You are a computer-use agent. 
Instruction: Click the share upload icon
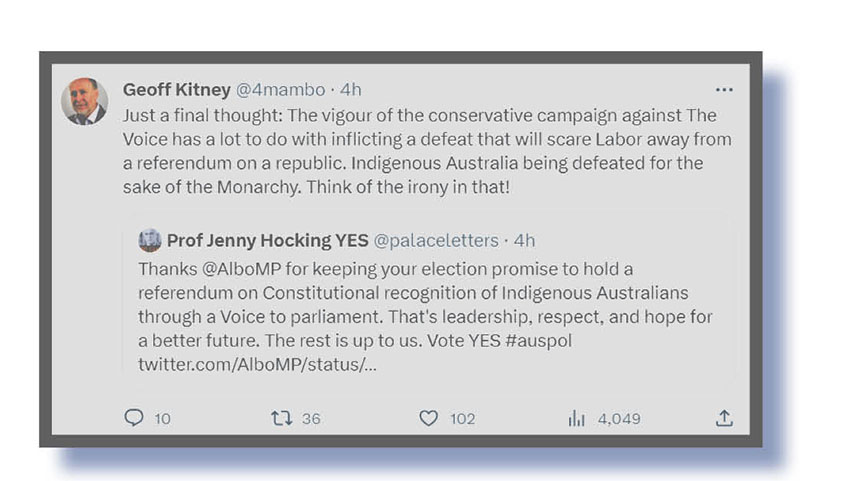point(725,418)
